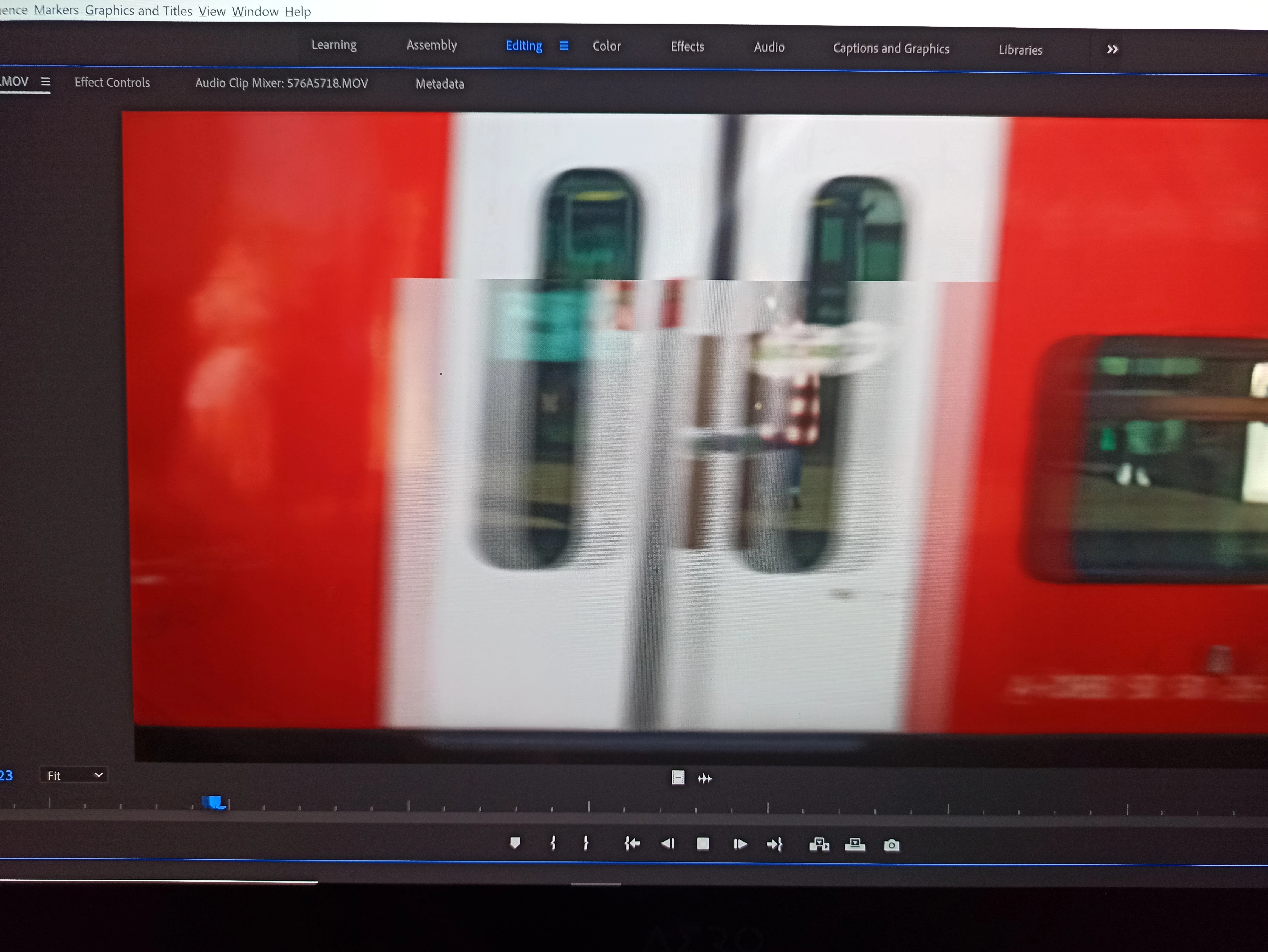1268x952 pixels.
Task: Click the Mark In button
Action: click(553, 843)
